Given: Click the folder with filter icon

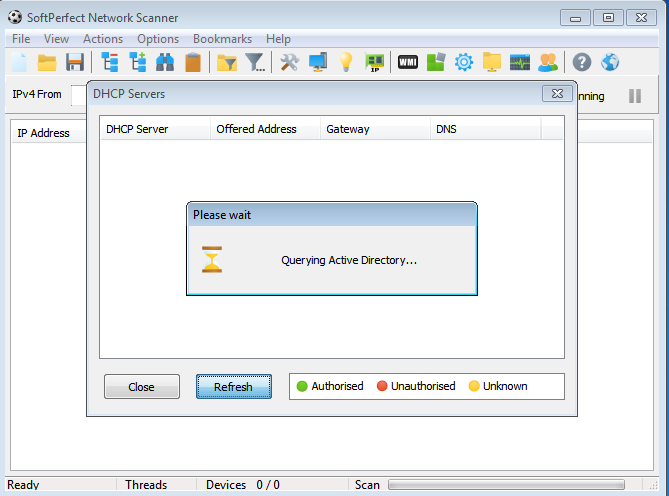Looking at the screenshot, I should (x=227, y=63).
